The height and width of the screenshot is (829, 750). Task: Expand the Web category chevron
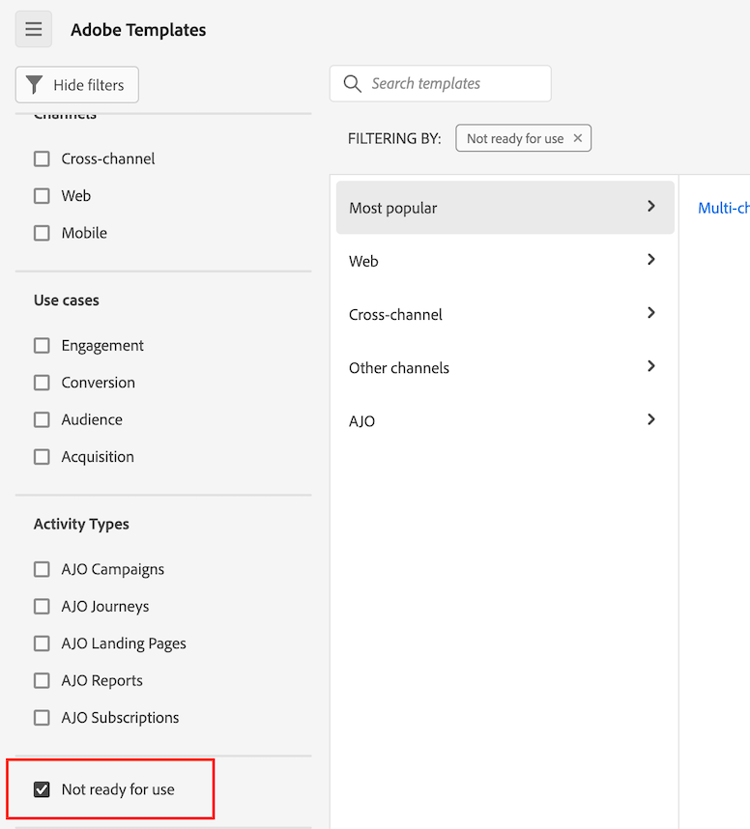pyautogui.click(x=651, y=260)
